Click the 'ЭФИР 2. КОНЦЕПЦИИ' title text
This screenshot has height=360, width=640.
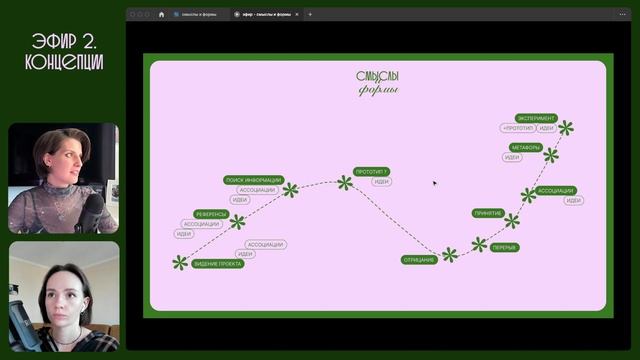click(x=64, y=52)
